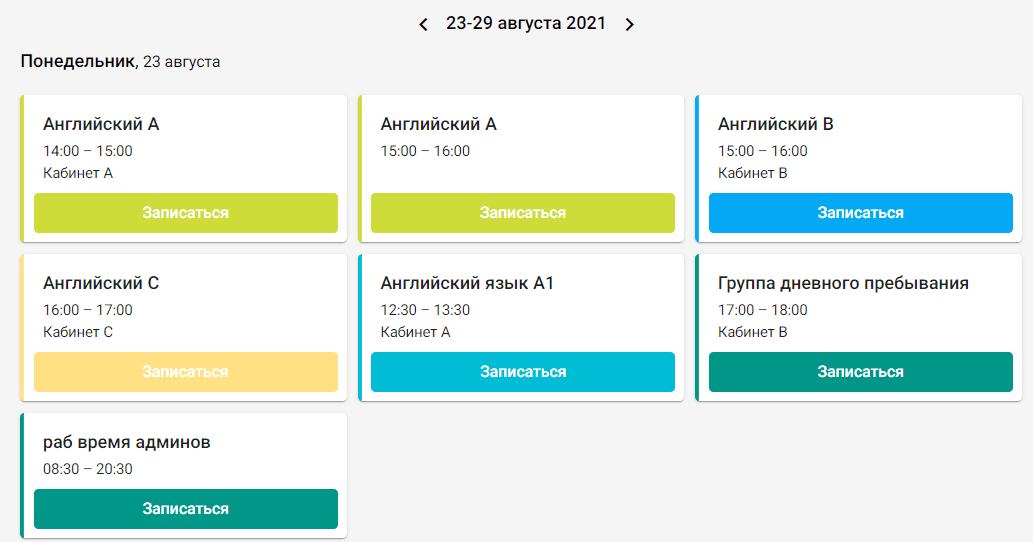Viewport: 1033px width, 542px height.
Task: Open the Английский A 15:00 card title
Action: [438, 125]
